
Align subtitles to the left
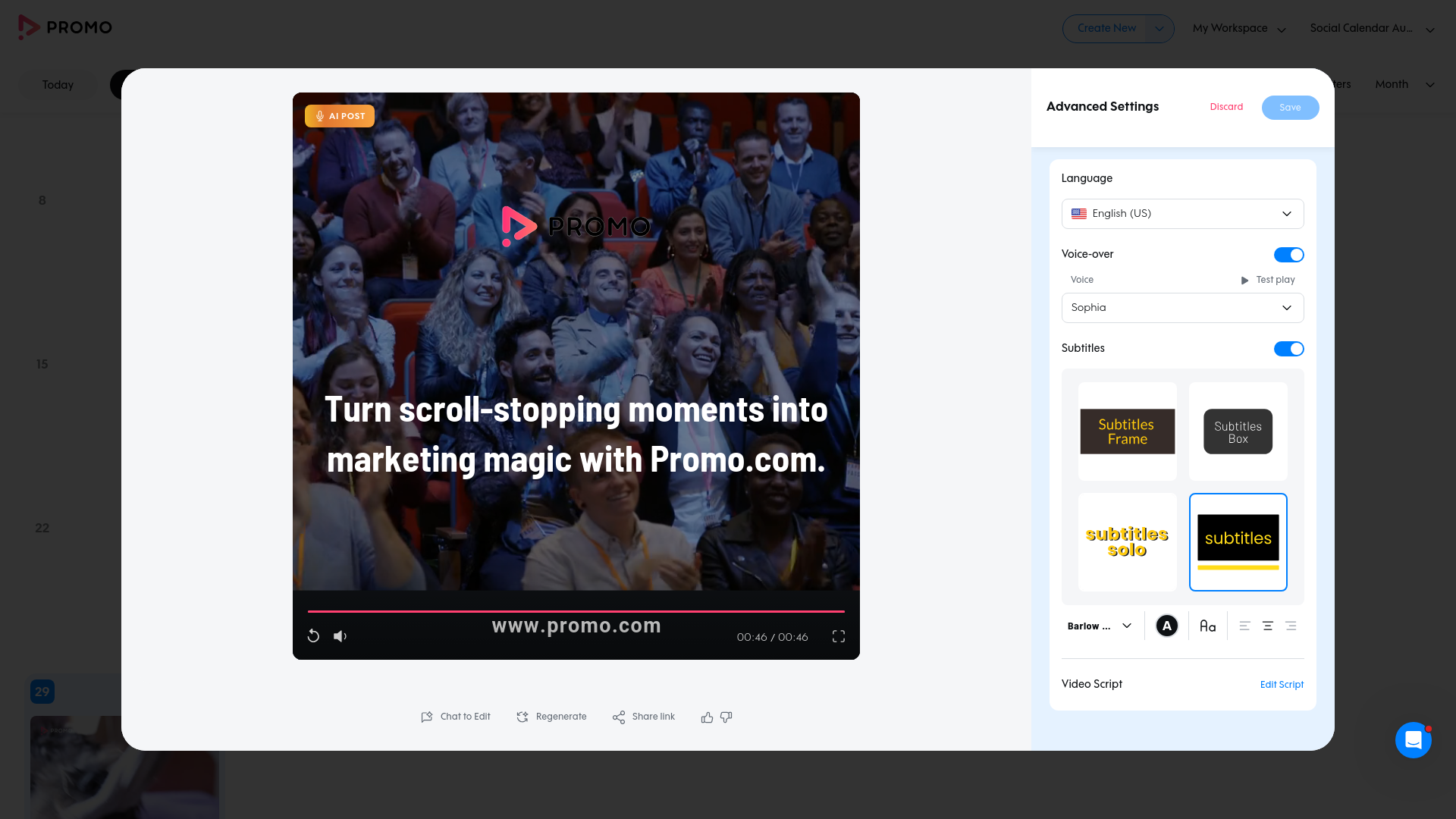pyautogui.click(x=1244, y=626)
